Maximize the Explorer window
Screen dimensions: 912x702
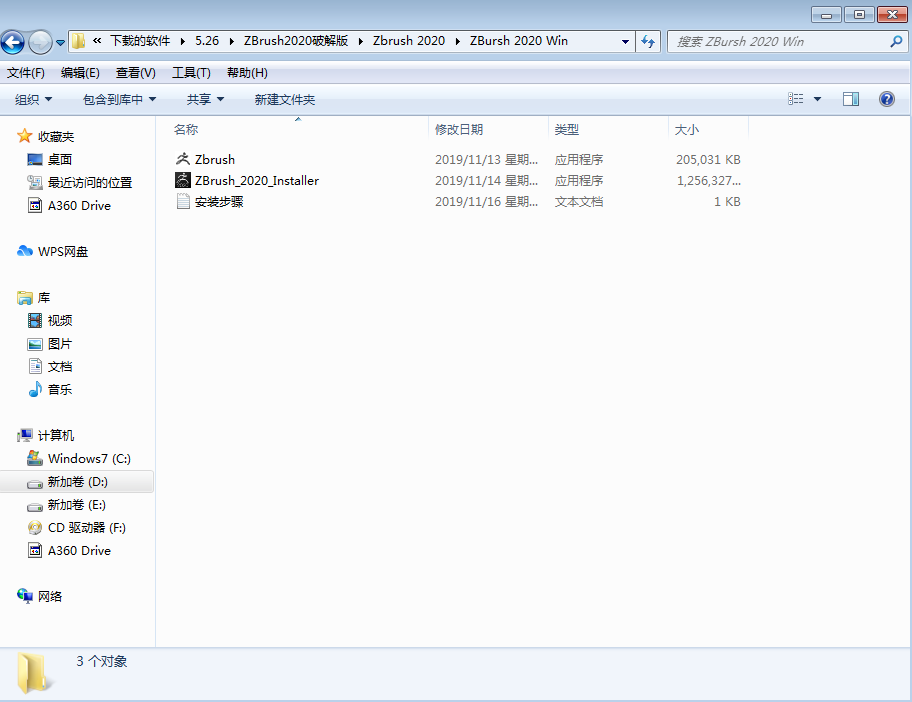pos(859,15)
